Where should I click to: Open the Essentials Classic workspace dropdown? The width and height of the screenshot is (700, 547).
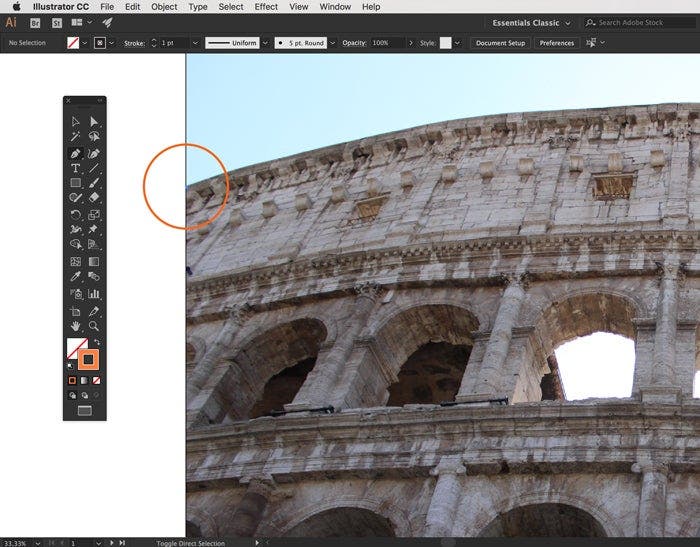[530, 22]
